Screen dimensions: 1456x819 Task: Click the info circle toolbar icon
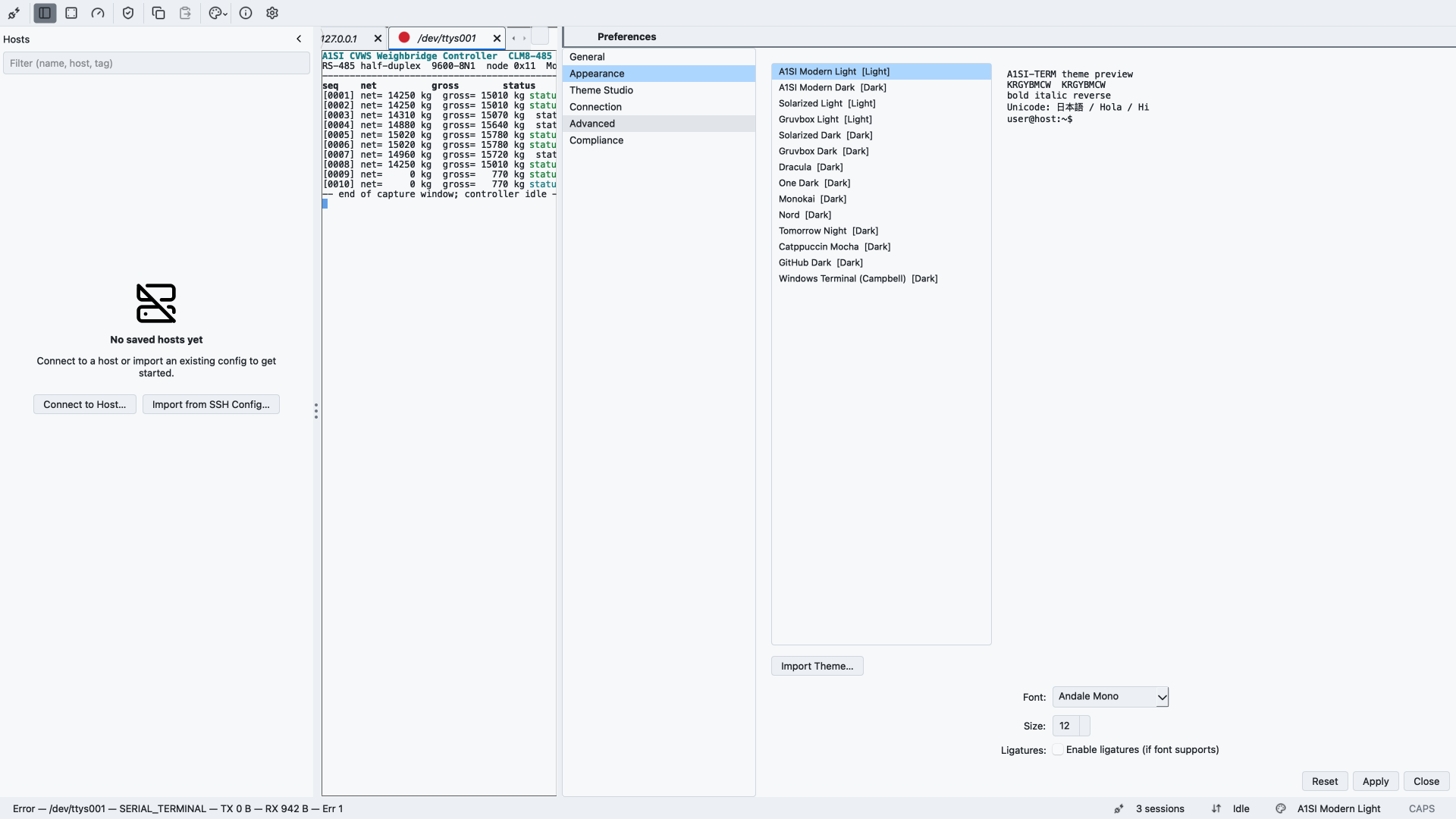tap(246, 13)
